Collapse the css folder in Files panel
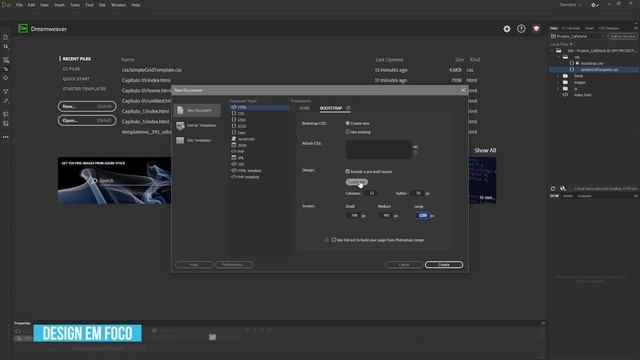The width and height of the screenshot is (640, 360). (559, 57)
